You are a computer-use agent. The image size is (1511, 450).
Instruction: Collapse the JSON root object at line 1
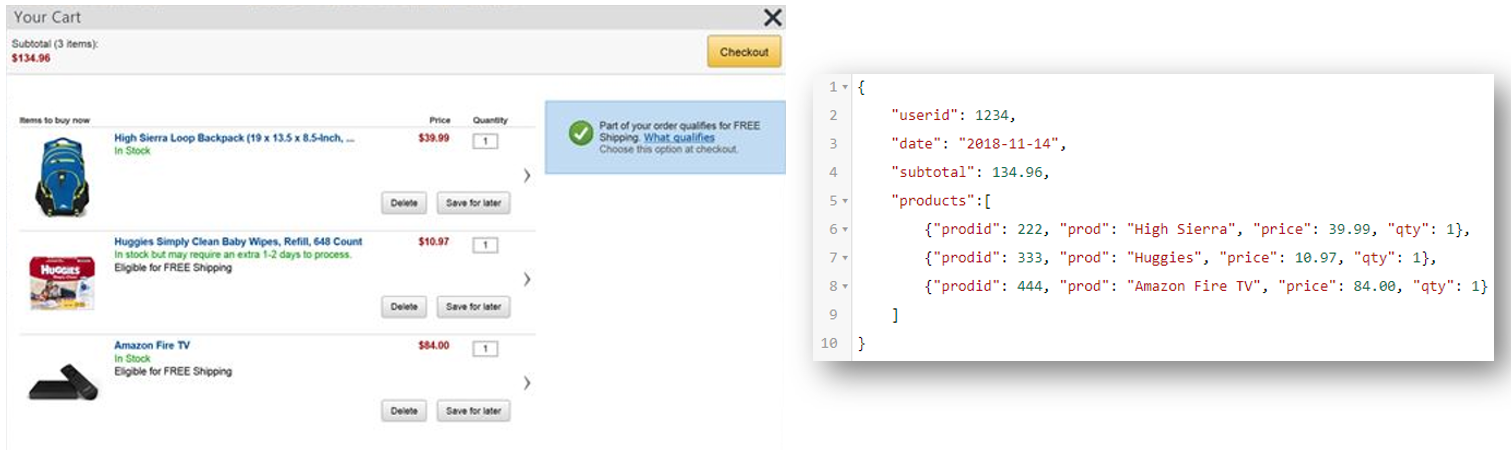(x=845, y=87)
